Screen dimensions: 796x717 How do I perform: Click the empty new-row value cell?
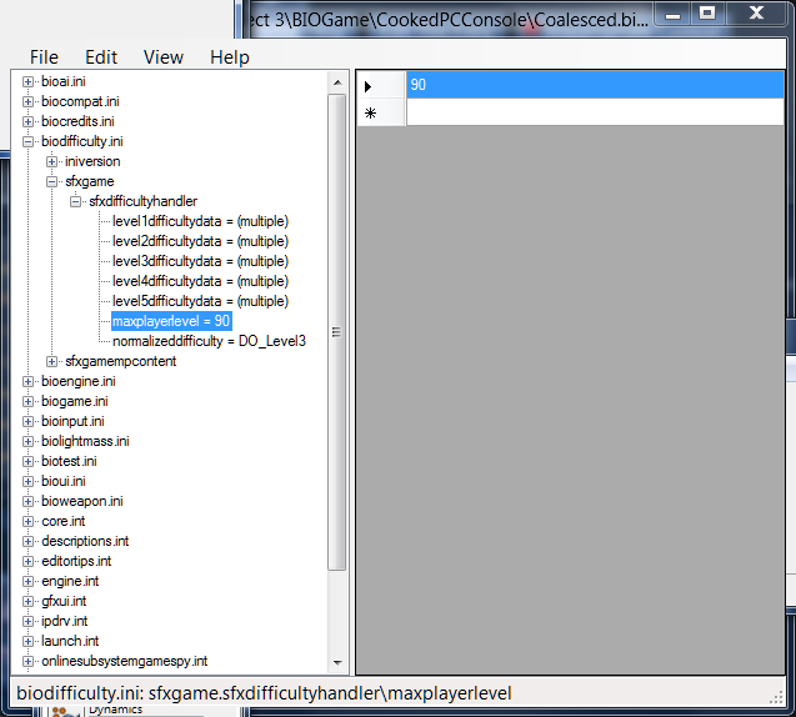tap(595, 112)
